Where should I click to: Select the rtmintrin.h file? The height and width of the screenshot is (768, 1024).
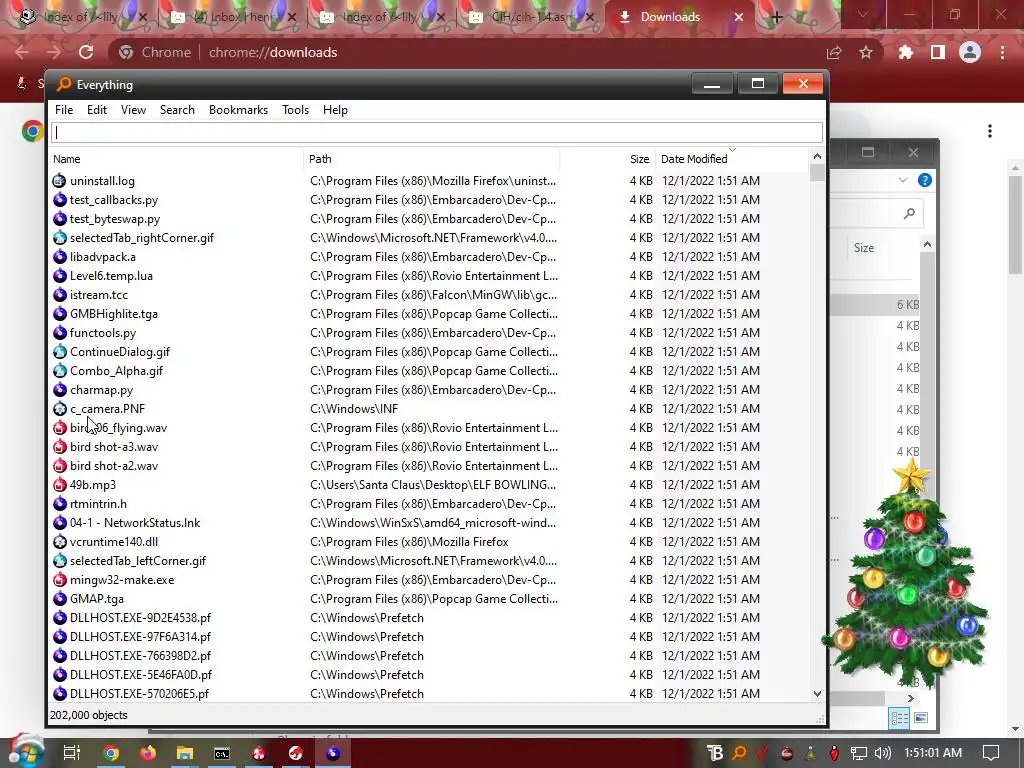tap(99, 504)
